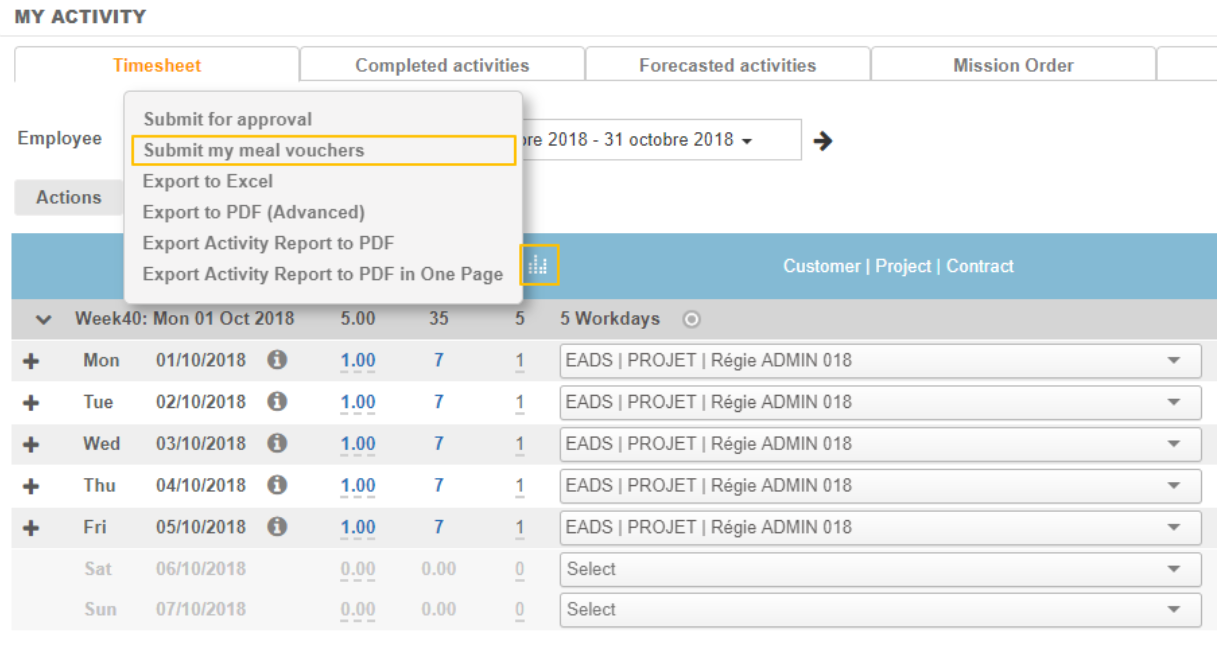Select the radio button beside 5 Workdays
The image size is (1219, 649).
[x=691, y=320]
